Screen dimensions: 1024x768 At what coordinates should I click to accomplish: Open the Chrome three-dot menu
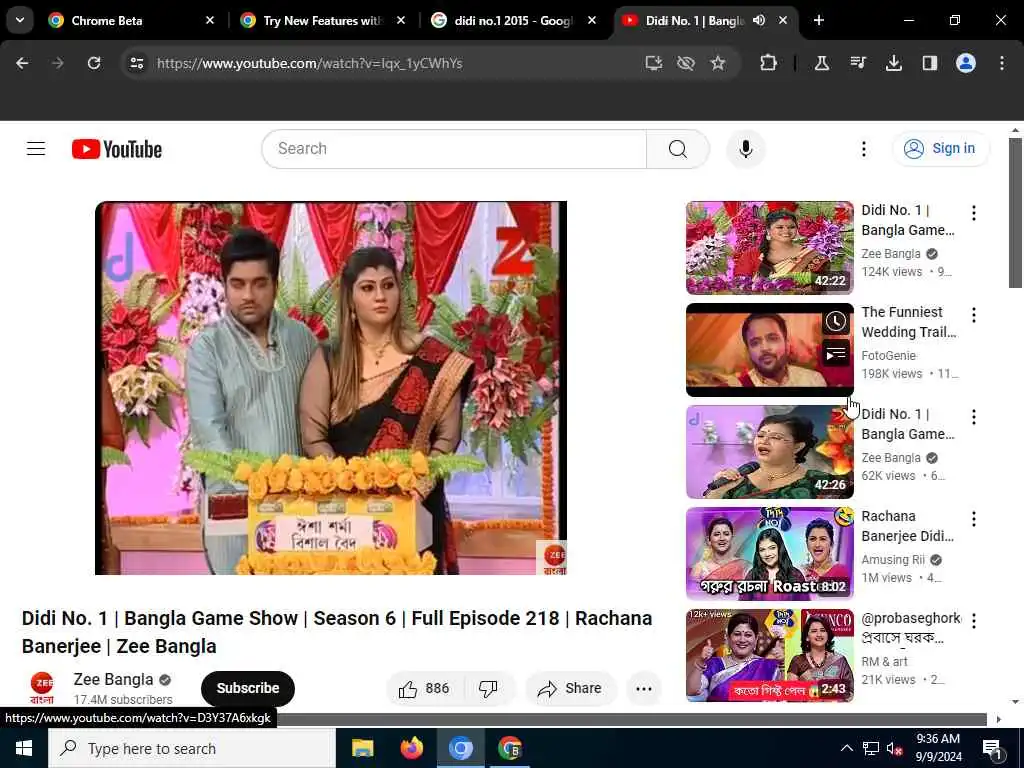pos(1001,63)
